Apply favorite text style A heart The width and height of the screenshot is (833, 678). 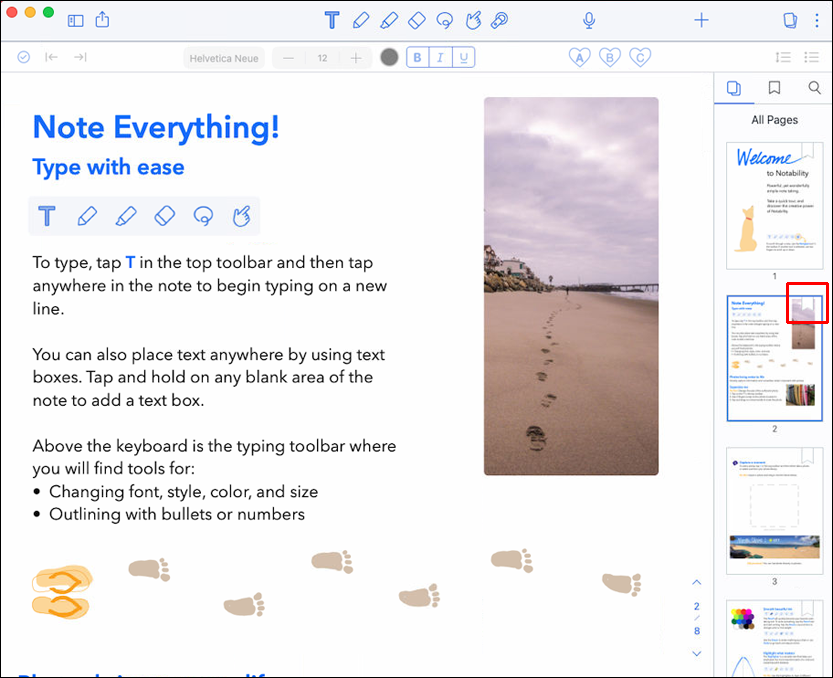tap(579, 58)
